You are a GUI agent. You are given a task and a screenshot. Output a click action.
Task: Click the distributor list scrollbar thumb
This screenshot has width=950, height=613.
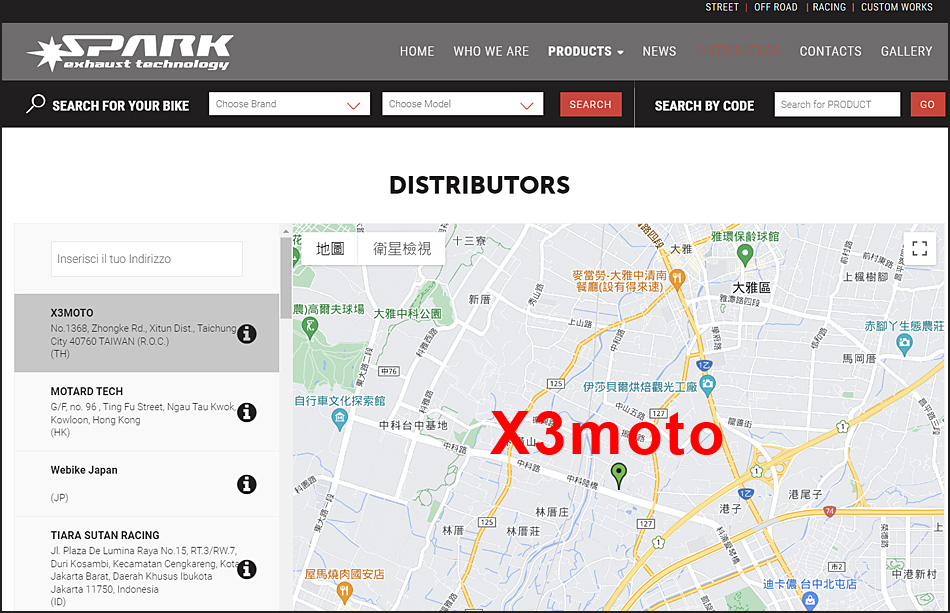(285, 277)
